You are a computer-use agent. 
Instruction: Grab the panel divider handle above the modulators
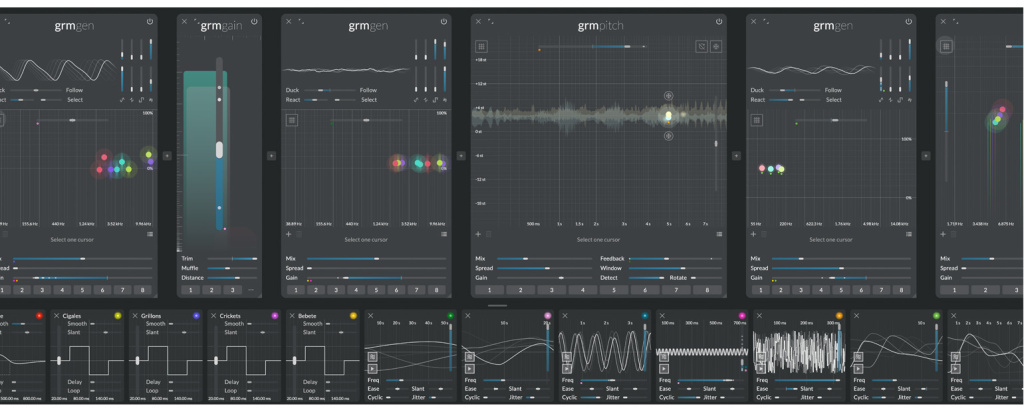pos(497,306)
